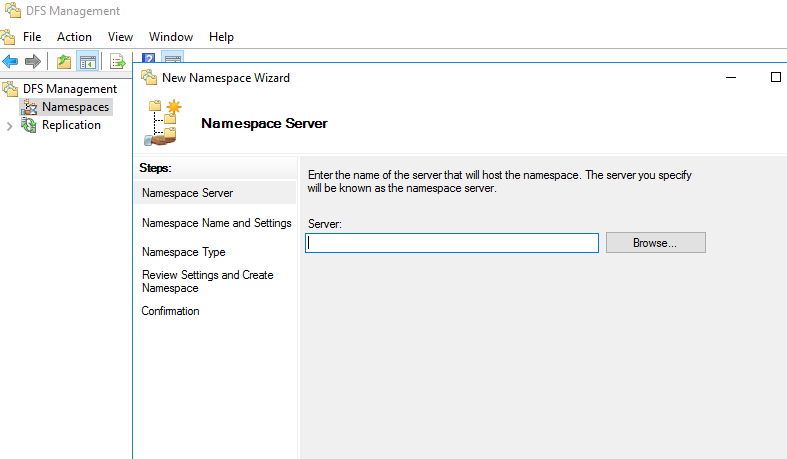
Task: Click inside the Server text field
Action: coord(451,243)
